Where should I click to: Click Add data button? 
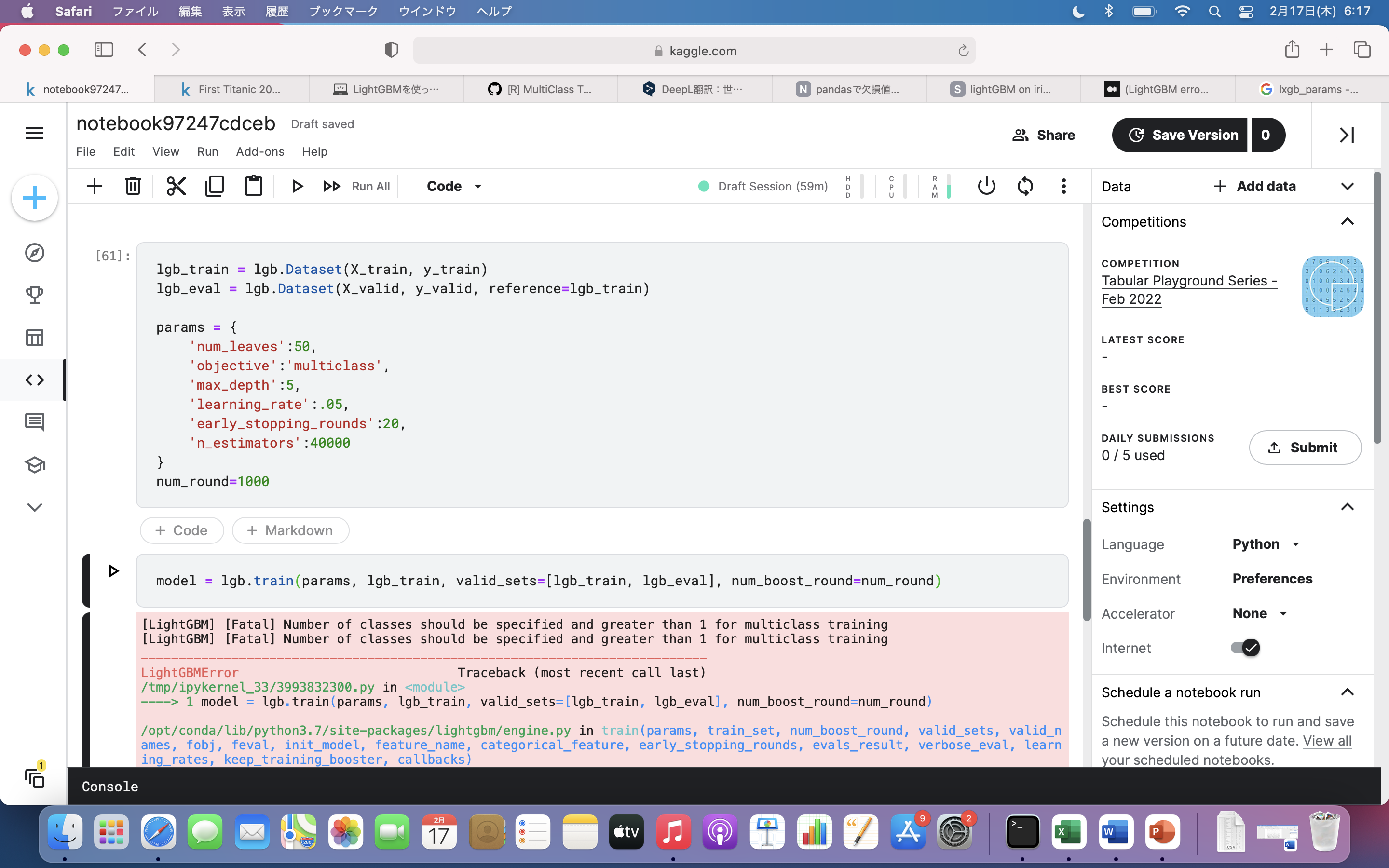(x=1255, y=186)
